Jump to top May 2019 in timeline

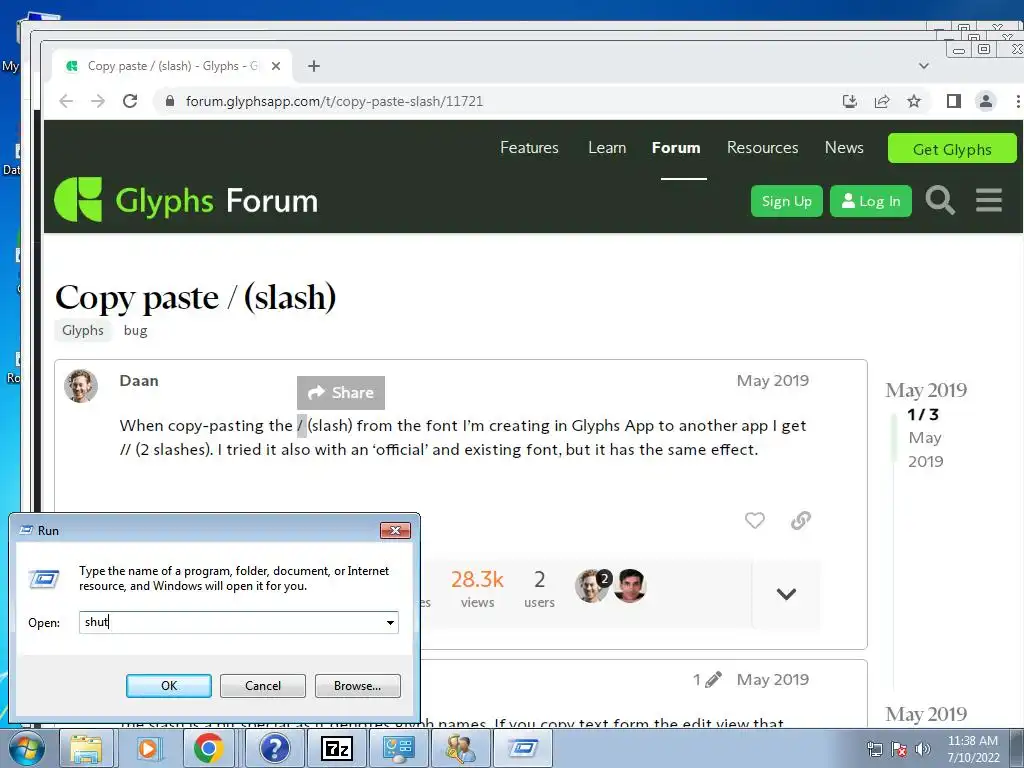tap(925, 390)
